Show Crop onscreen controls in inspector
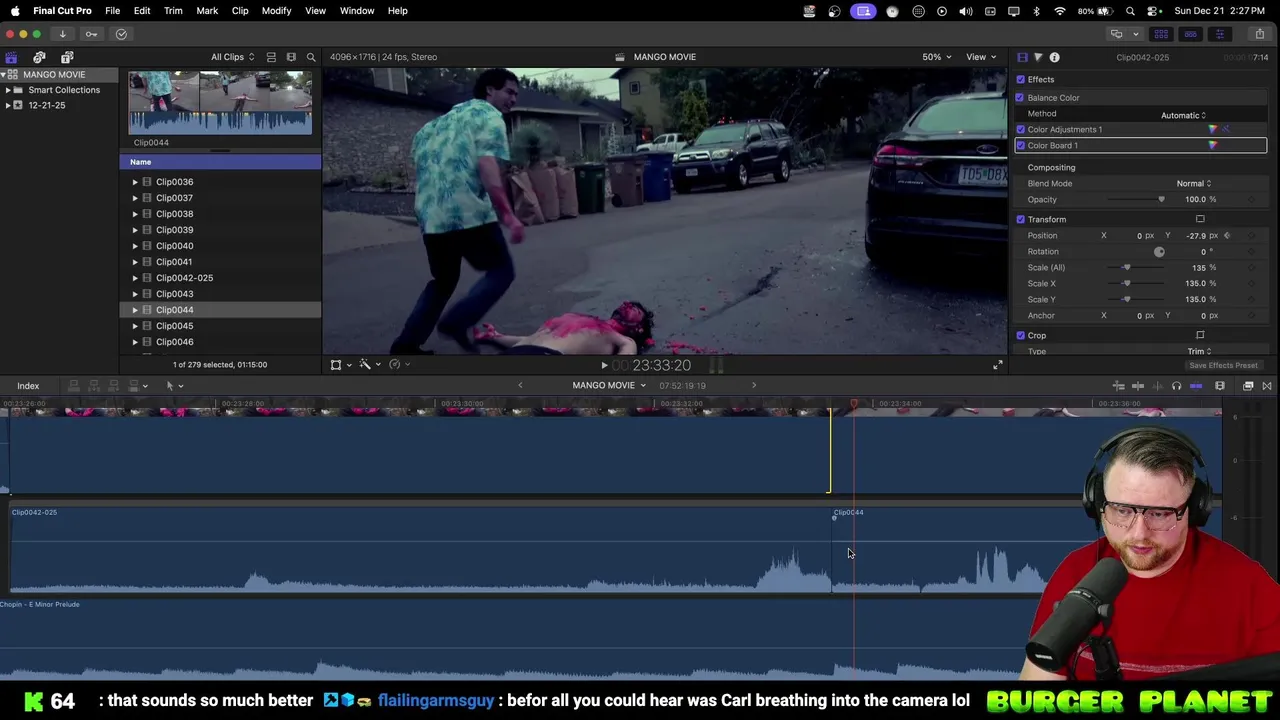The width and height of the screenshot is (1280, 720). tap(1200, 336)
